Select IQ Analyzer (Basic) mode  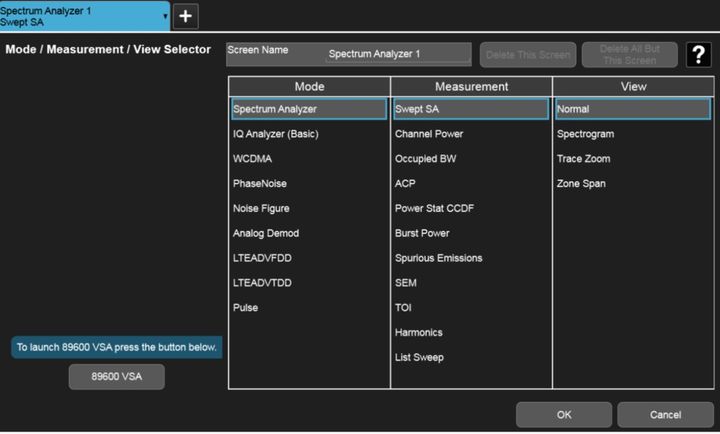(x=275, y=134)
